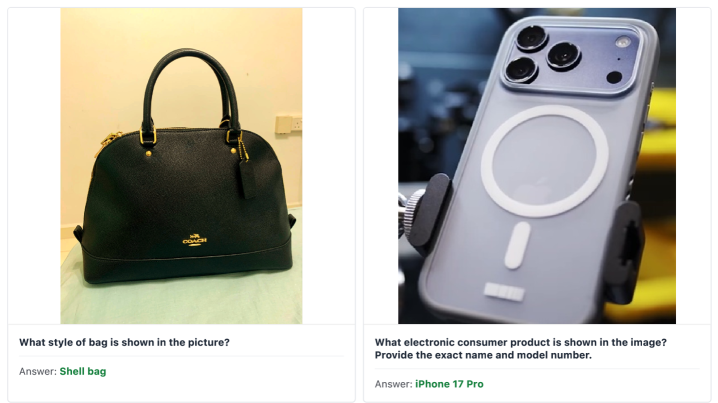The width and height of the screenshot is (718, 403).
Task: Click the right-side camera lens on phone
Action: (x=563, y=56)
